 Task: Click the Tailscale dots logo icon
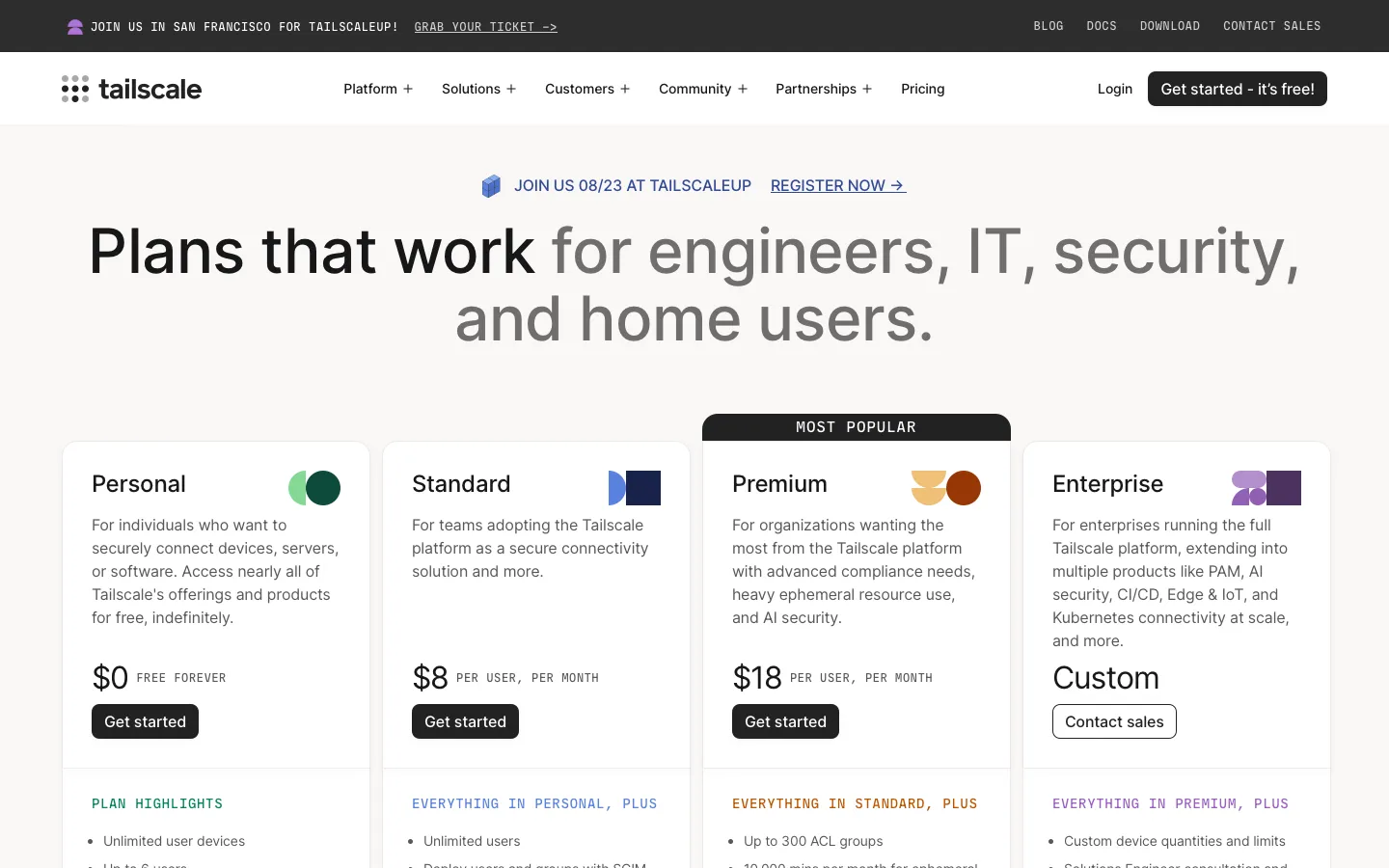pyautogui.click(x=75, y=89)
